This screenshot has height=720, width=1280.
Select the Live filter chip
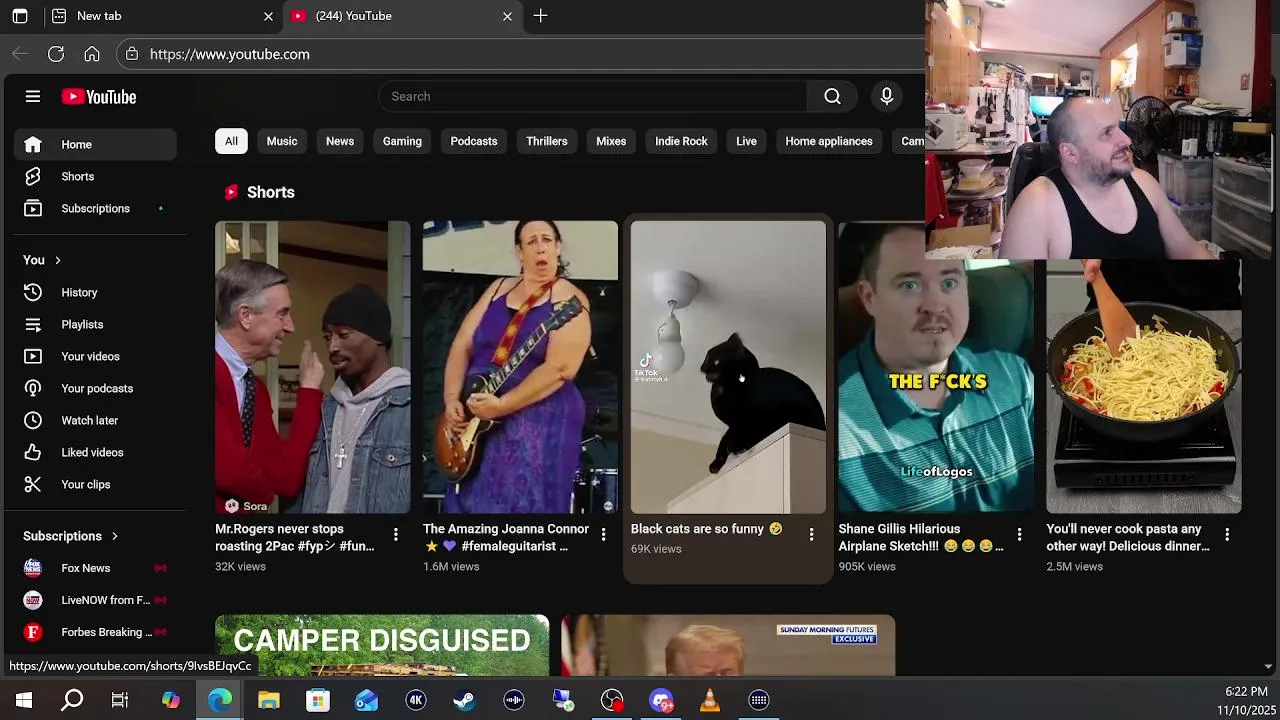(747, 141)
